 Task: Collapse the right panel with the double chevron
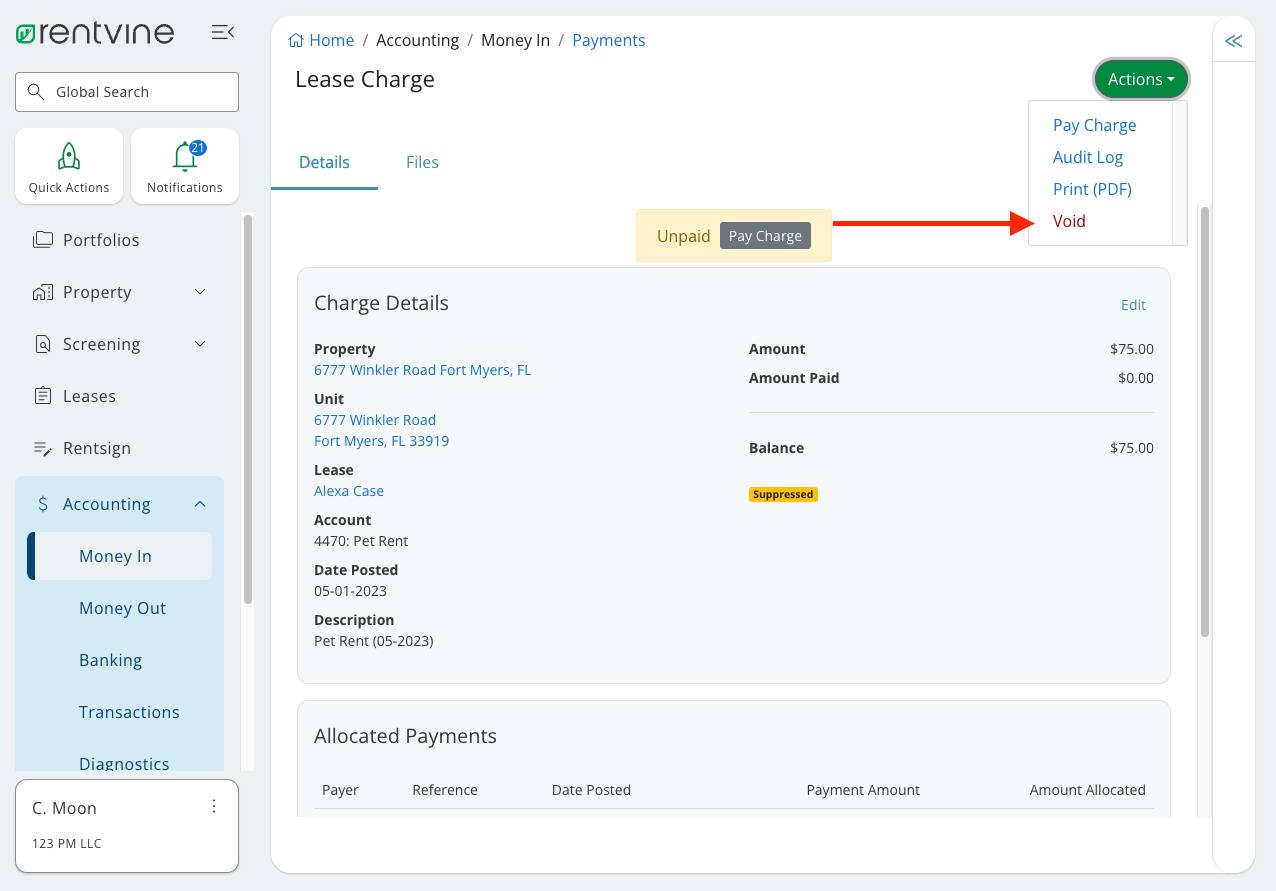tap(1233, 39)
